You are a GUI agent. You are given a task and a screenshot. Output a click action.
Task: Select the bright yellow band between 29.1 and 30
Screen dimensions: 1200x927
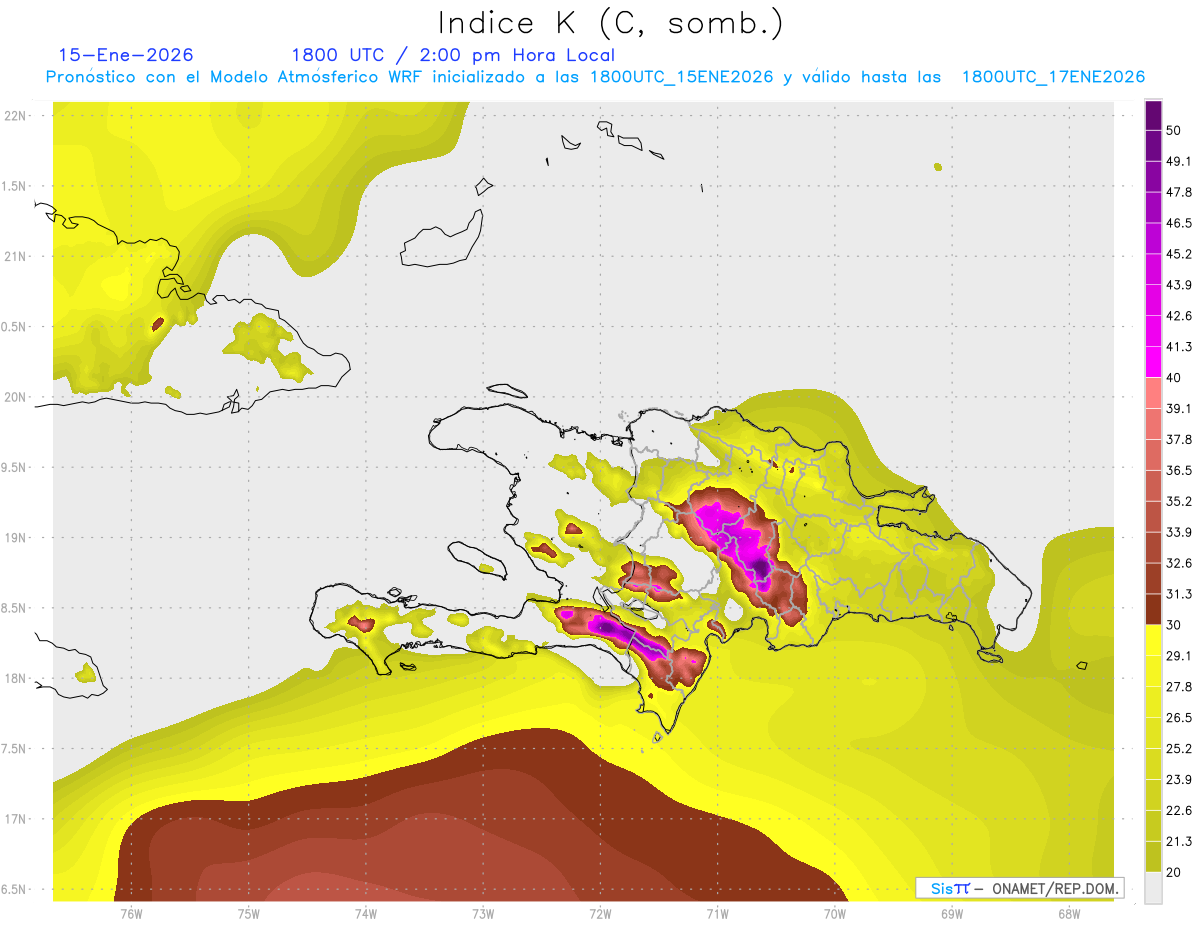pyautogui.click(x=1153, y=640)
